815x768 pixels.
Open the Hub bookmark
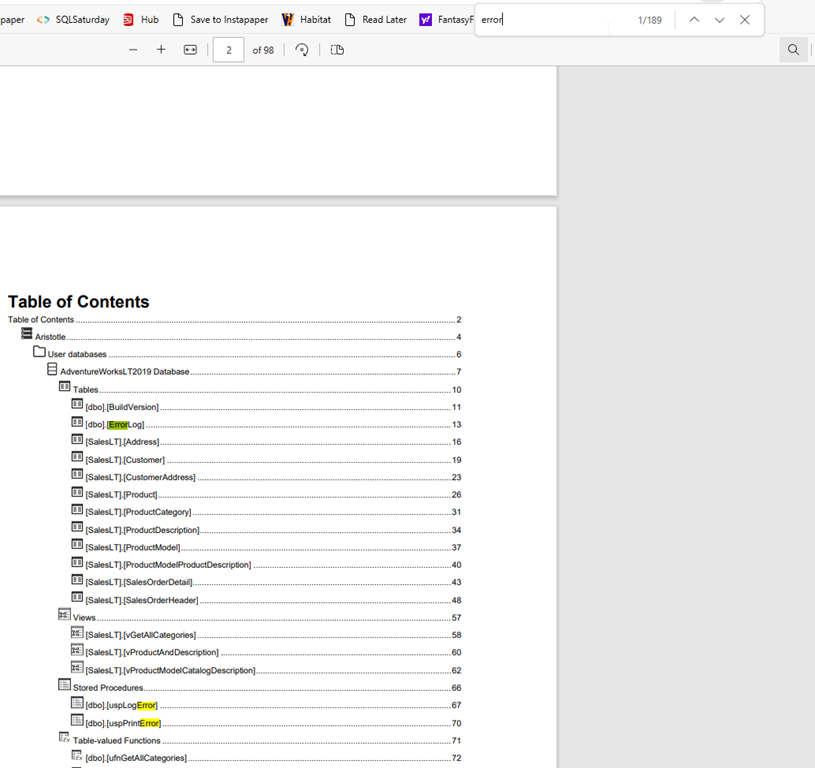[141, 20]
